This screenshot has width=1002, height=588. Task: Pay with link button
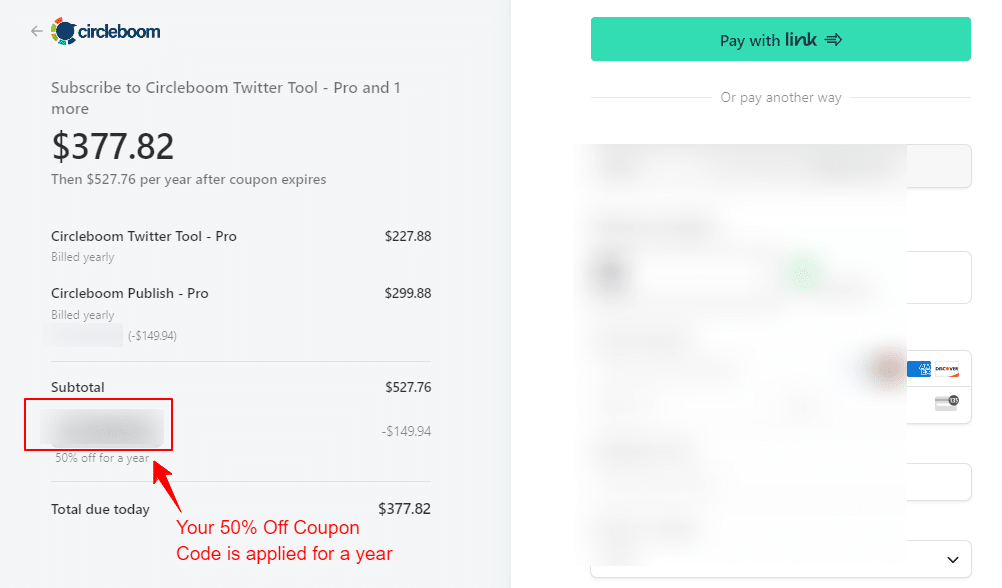click(x=780, y=40)
